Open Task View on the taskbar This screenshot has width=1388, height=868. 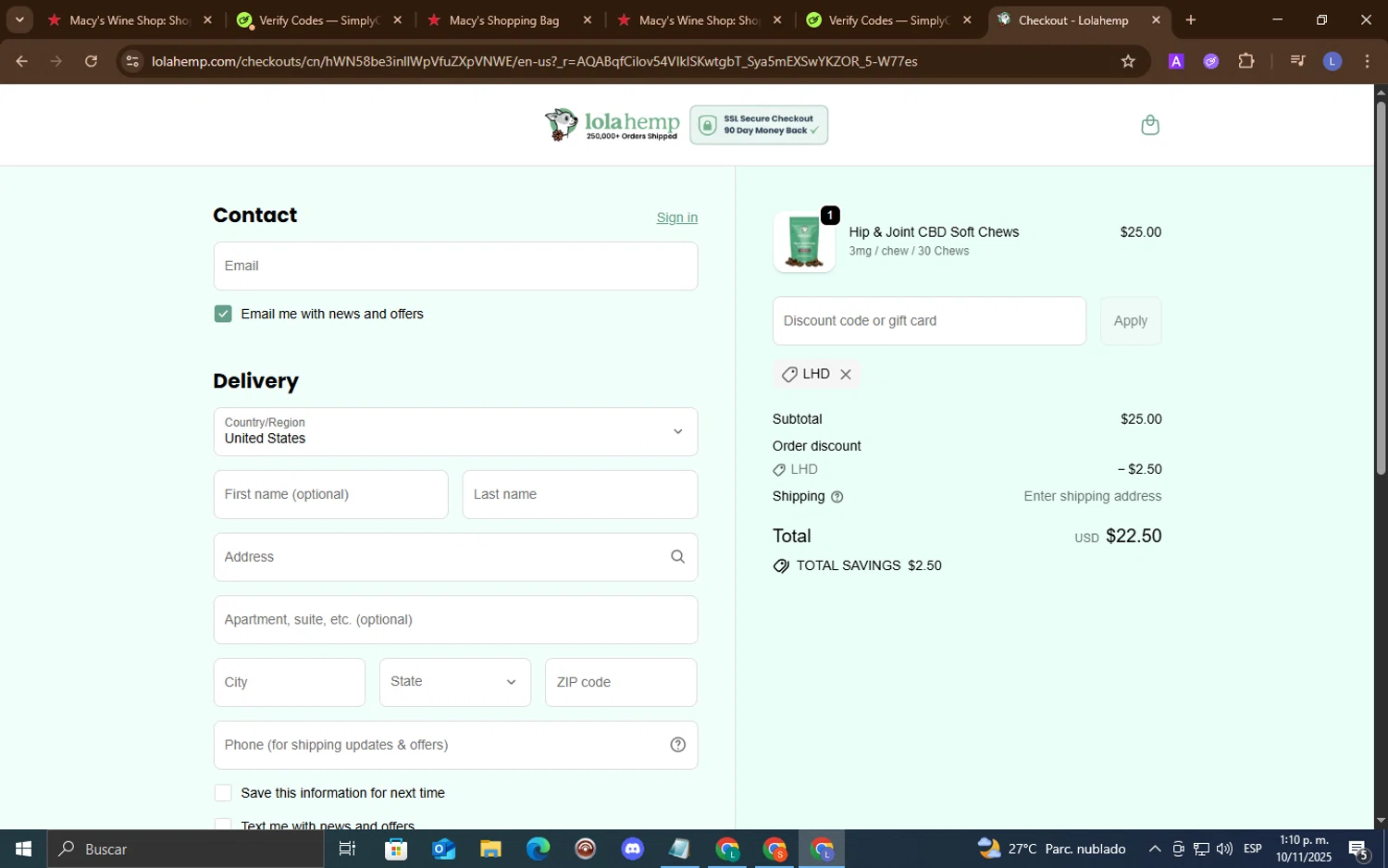pos(347,849)
